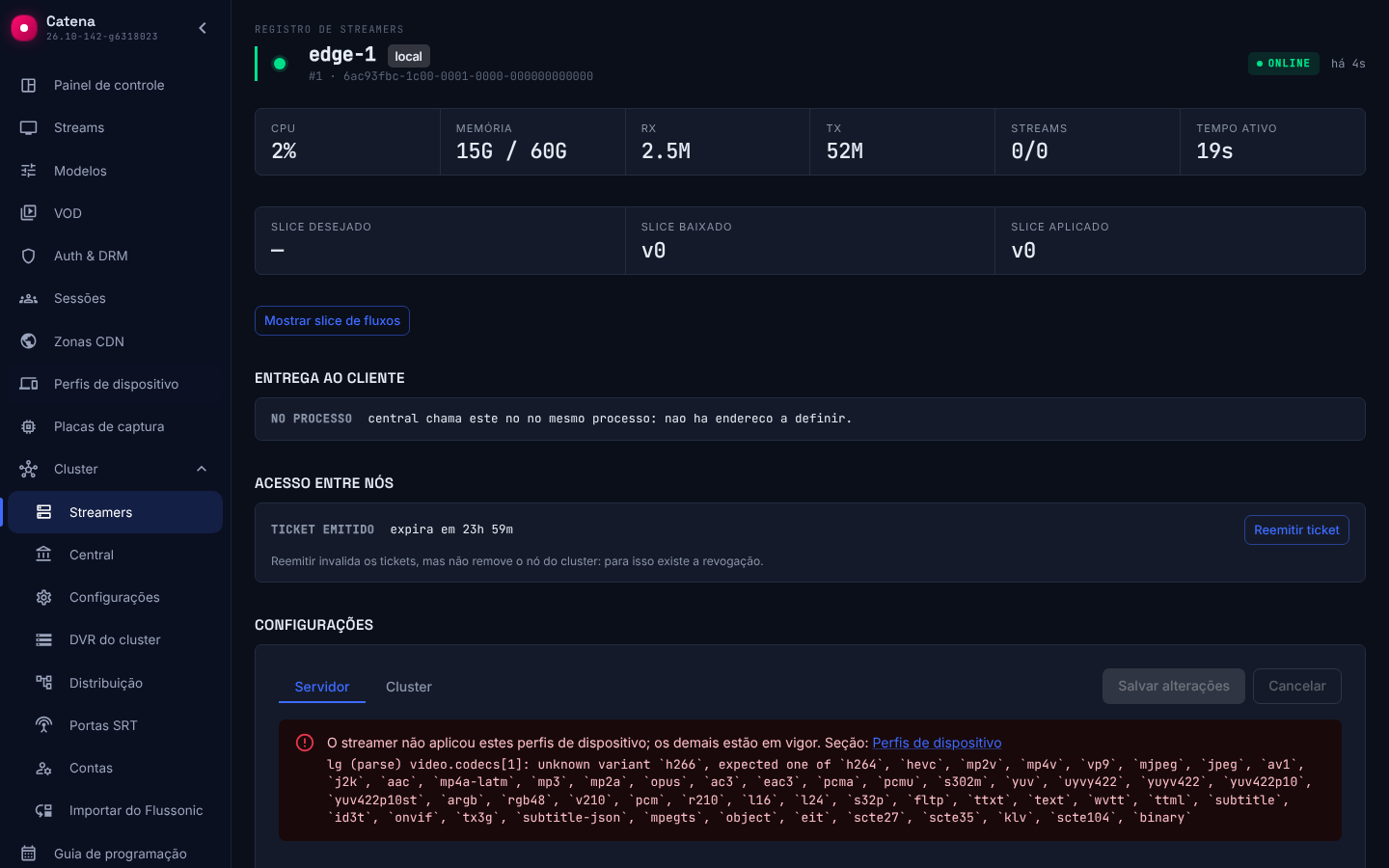
Task: Click the Contas user-settings icon
Action: [44, 768]
